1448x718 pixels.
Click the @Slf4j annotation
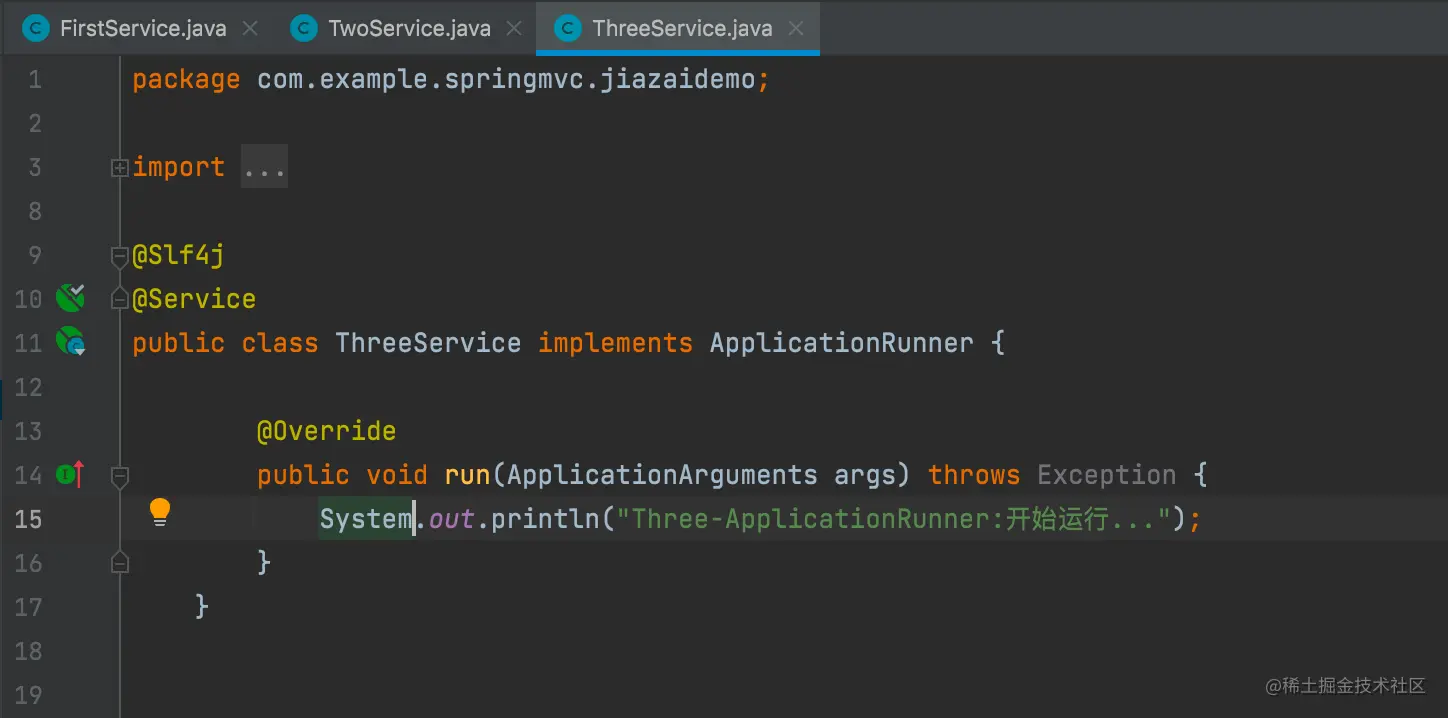[178, 255]
